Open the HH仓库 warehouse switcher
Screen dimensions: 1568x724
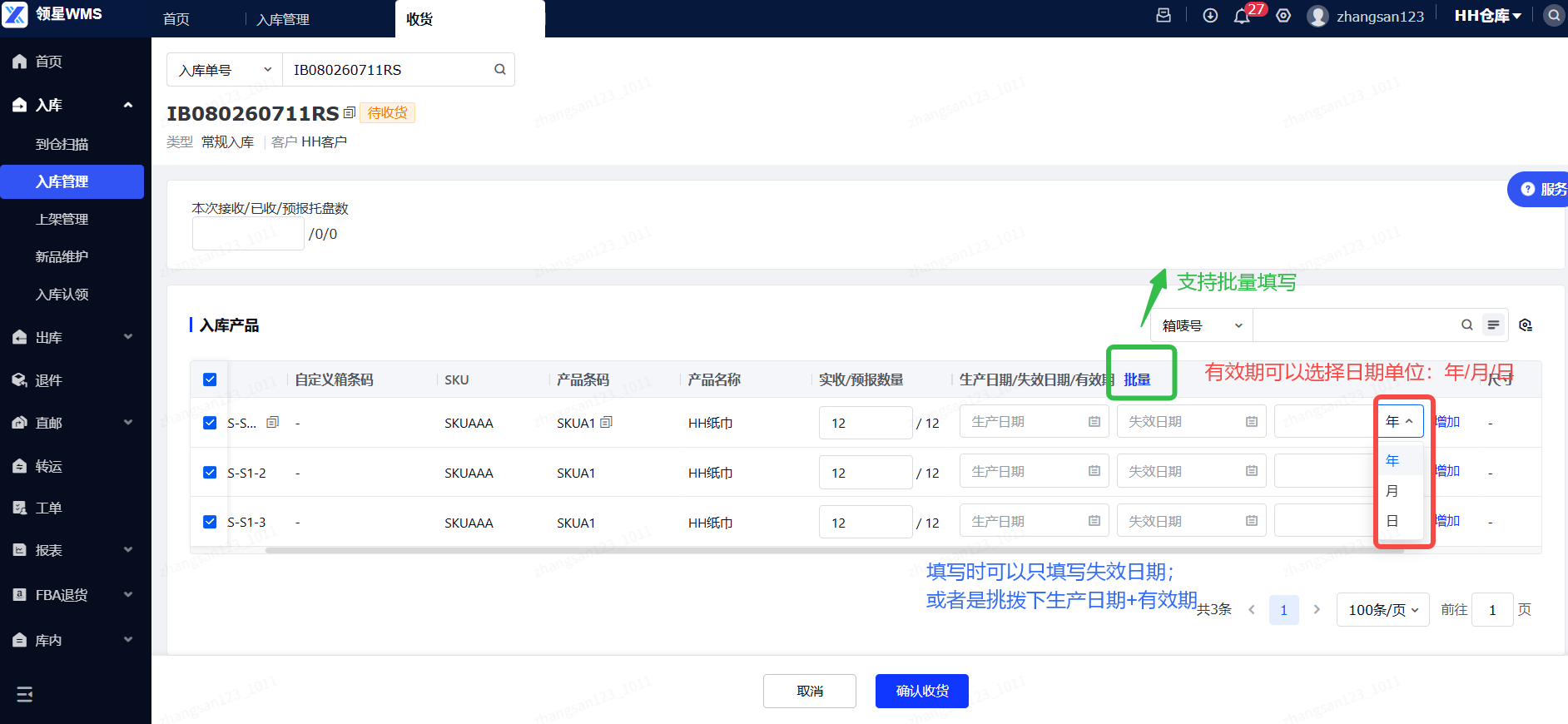coord(1487,16)
